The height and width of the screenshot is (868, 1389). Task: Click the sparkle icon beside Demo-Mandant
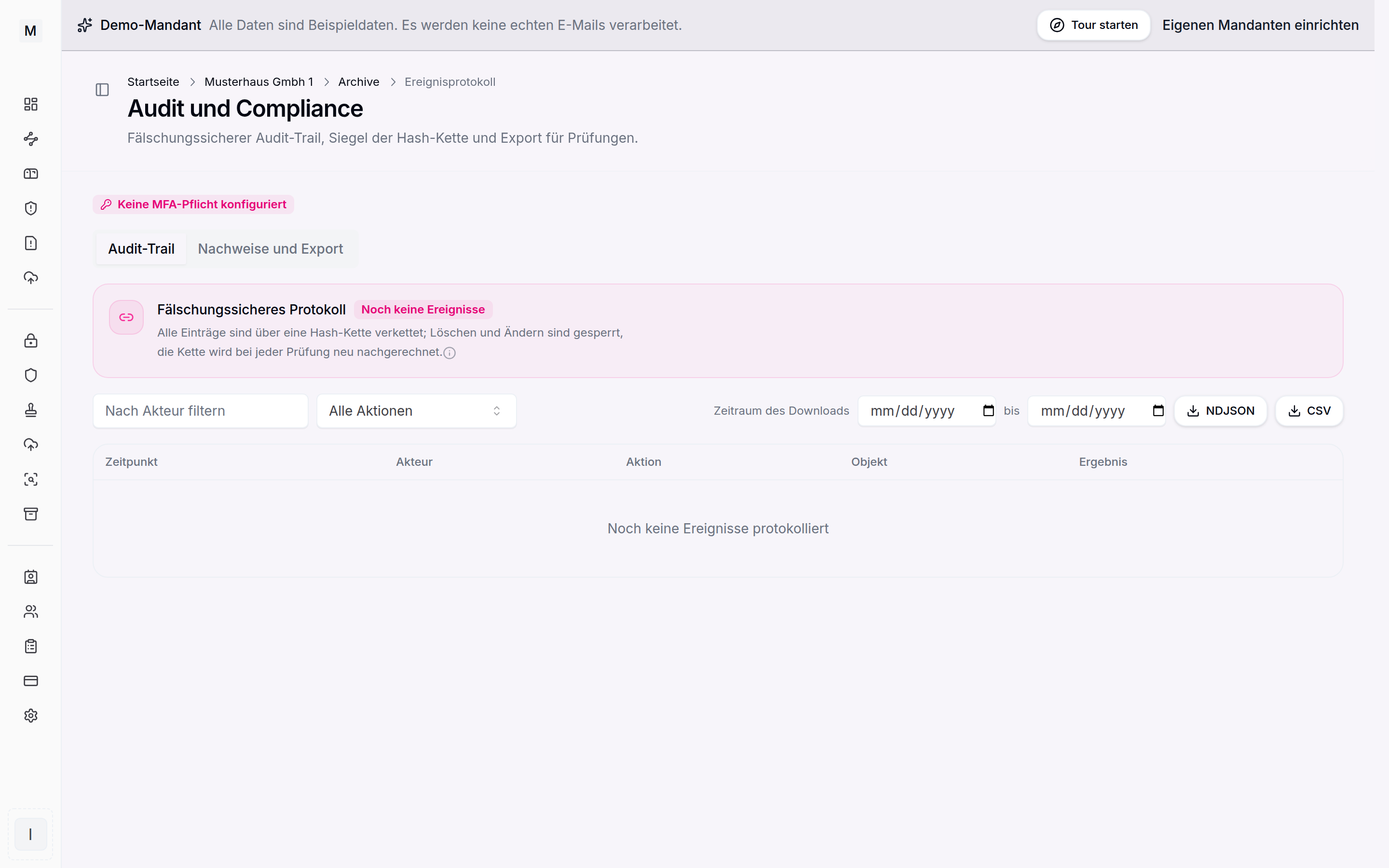click(x=85, y=25)
